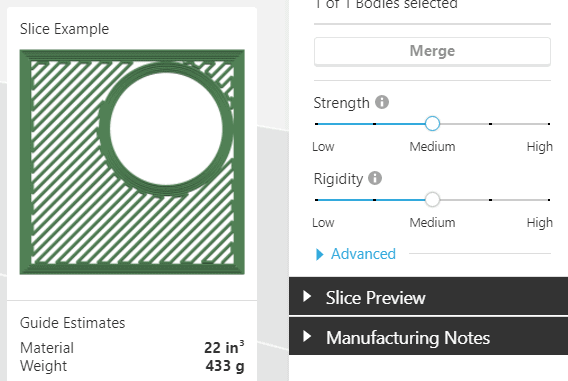Viewport: 568px width, 381px height.
Task: Click the blue Advanced arrow icon
Action: [320, 255]
